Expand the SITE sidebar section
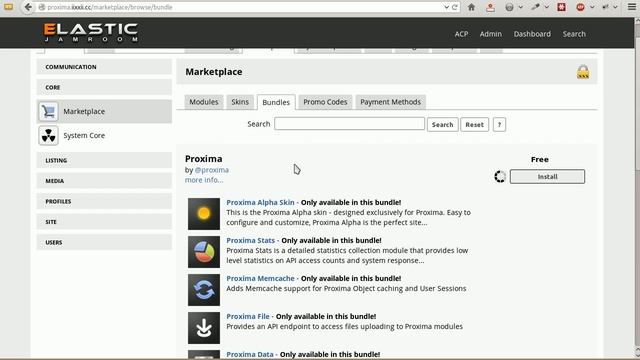The width and height of the screenshot is (640, 360). click(x=104, y=222)
